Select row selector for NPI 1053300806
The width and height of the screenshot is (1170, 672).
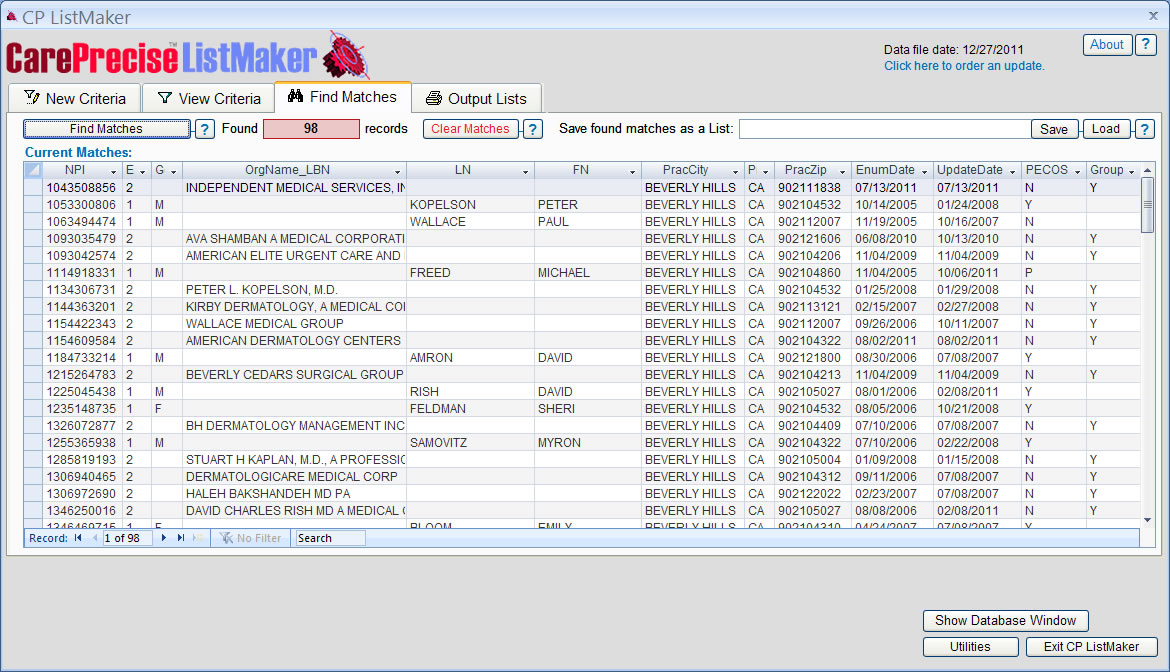(33, 204)
